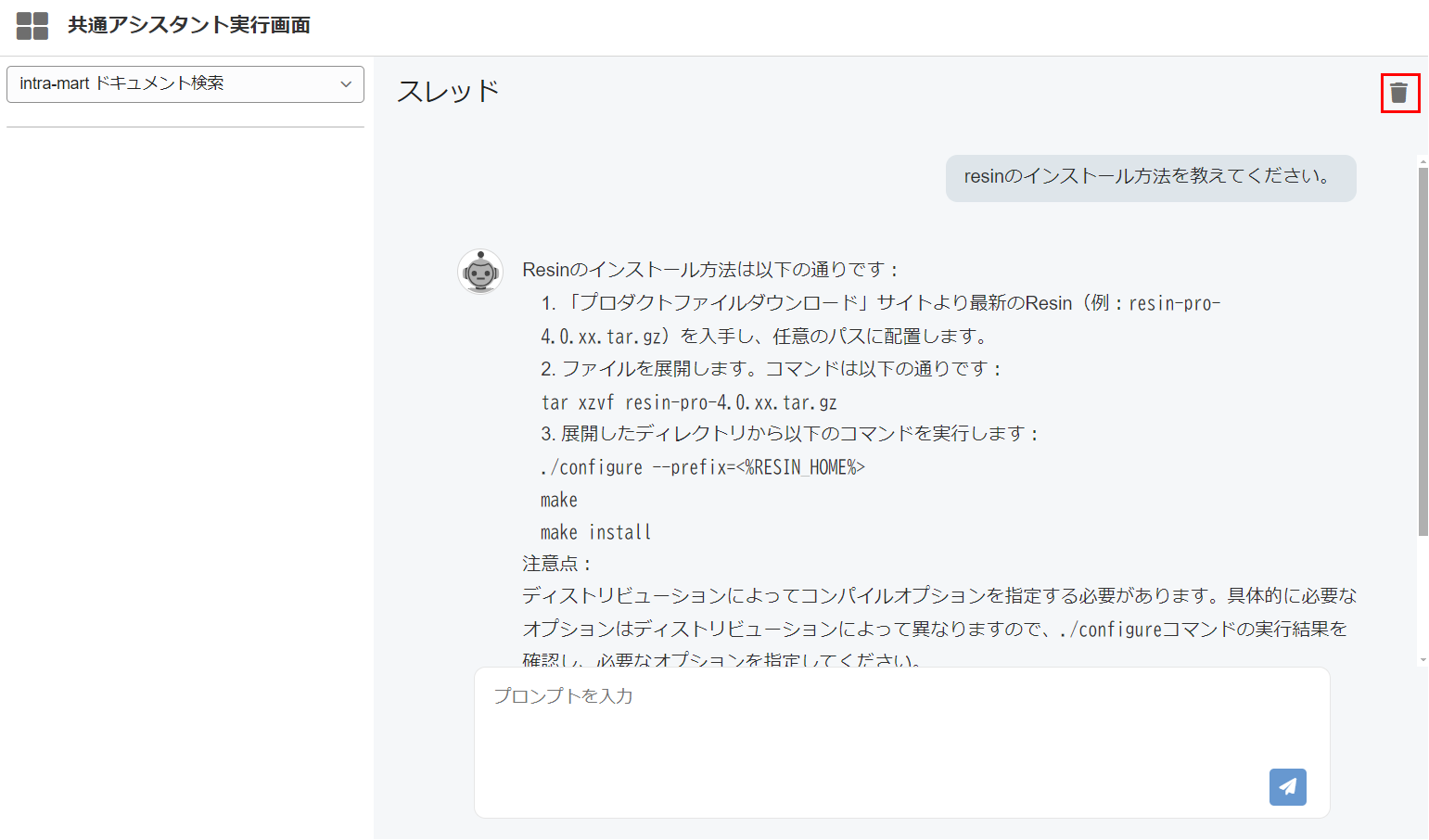Click the scrollbar down arrow
The image size is (1429, 840).
[x=1422, y=659]
